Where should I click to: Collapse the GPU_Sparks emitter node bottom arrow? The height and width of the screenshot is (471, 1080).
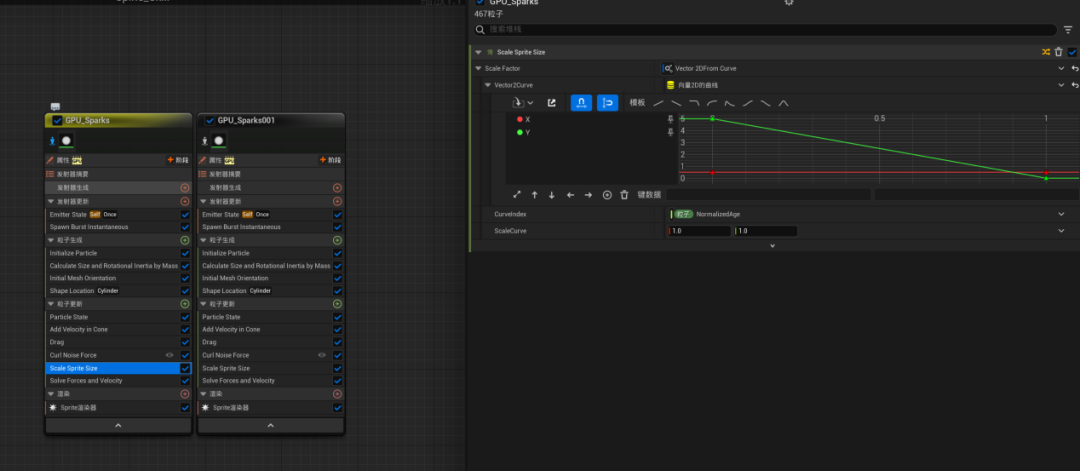pos(118,426)
